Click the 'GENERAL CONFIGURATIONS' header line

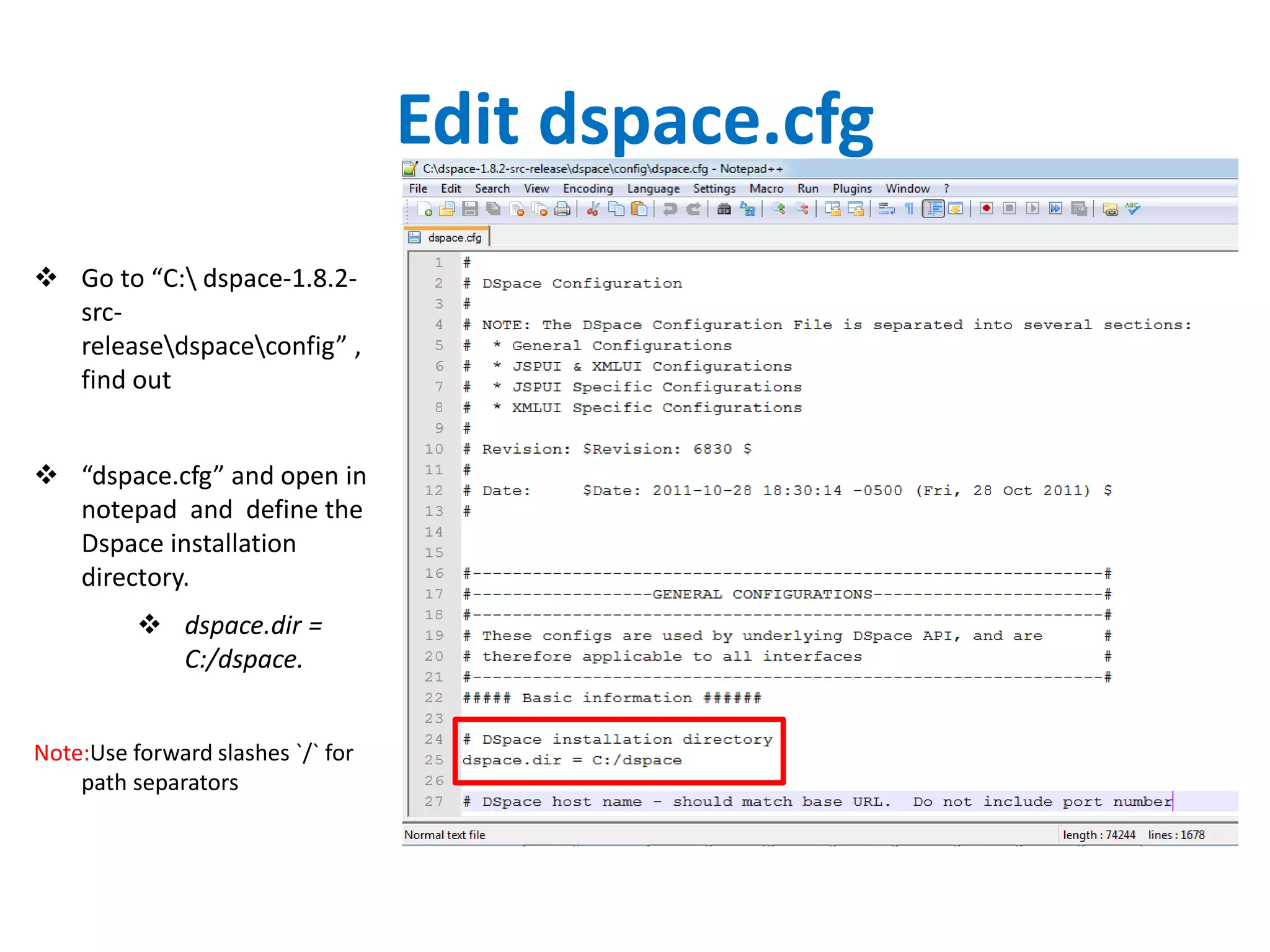pyautogui.click(x=788, y=594)
